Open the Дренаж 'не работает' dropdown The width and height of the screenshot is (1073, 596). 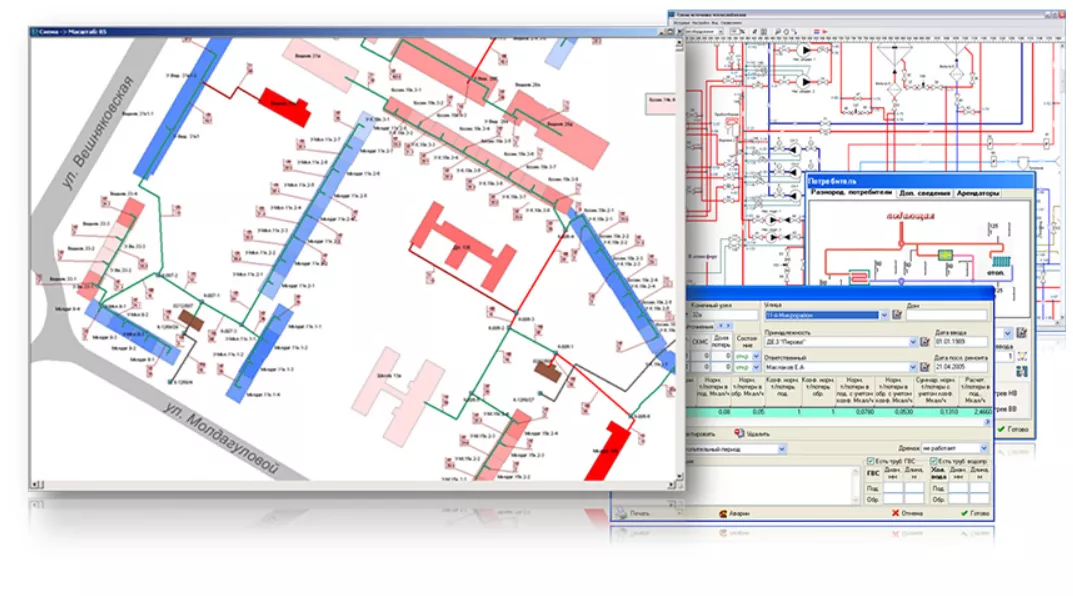click(984, 448)
